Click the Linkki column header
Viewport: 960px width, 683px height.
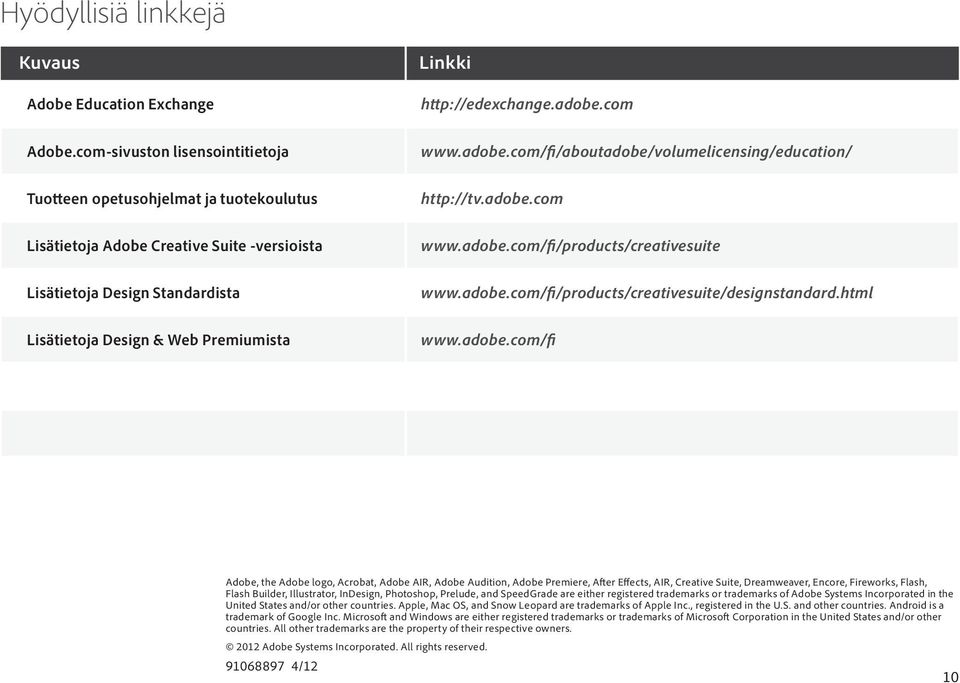pyautogui.click(x=683, y=63)
